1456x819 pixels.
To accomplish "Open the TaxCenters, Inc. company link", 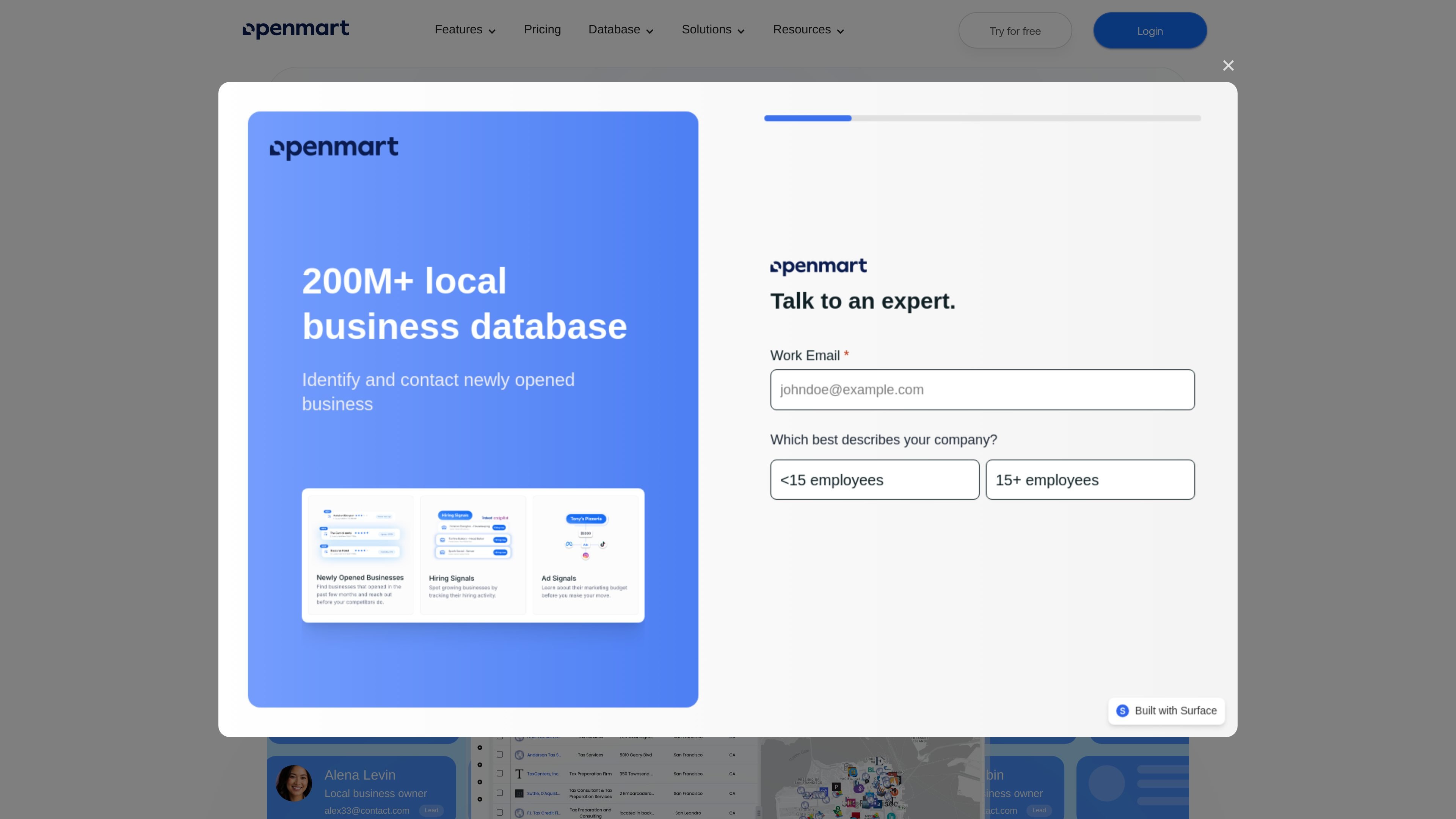I will [543, 774].
